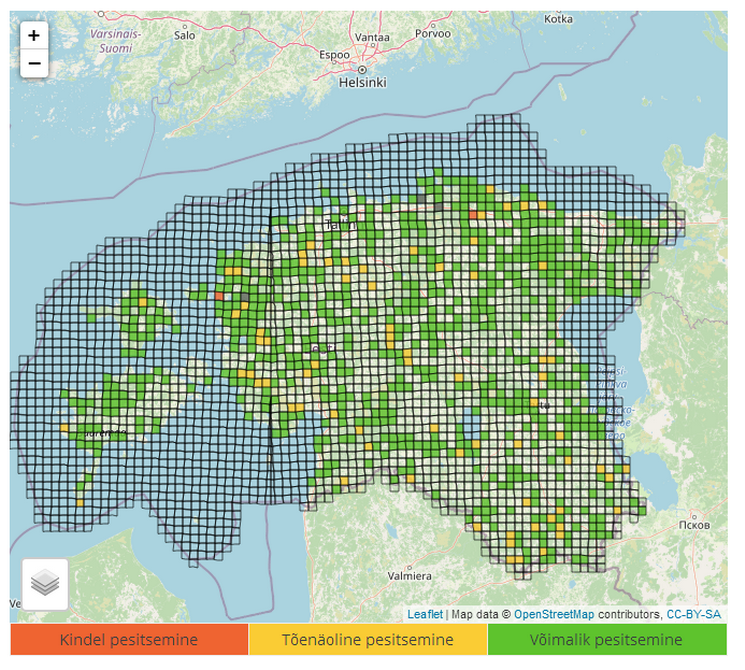This screenshot has width=745, height=670.
Task: Zoom out of the map
Action: [x=34, y=64]
